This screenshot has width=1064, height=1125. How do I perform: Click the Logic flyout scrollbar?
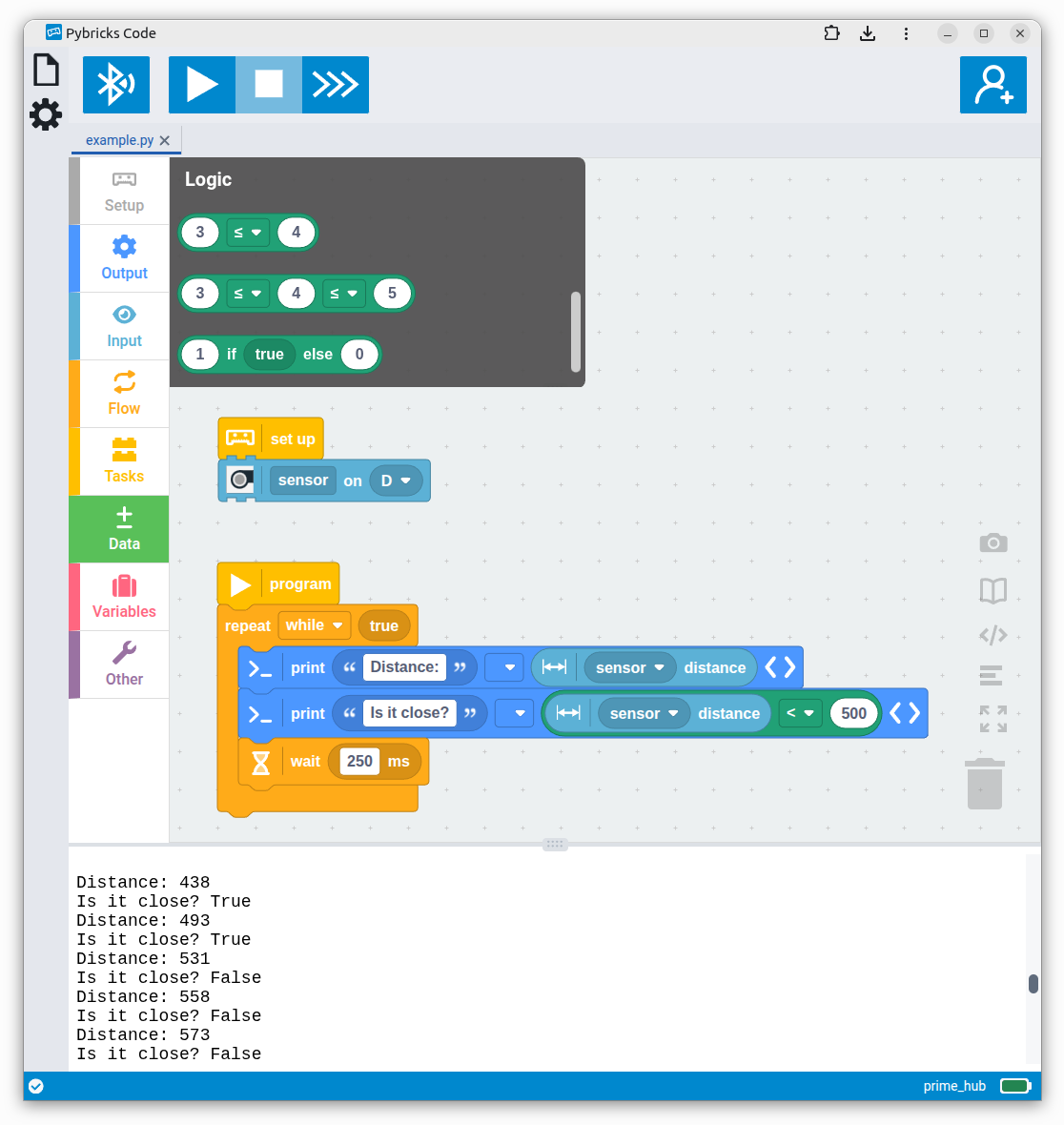coord(576,332)
